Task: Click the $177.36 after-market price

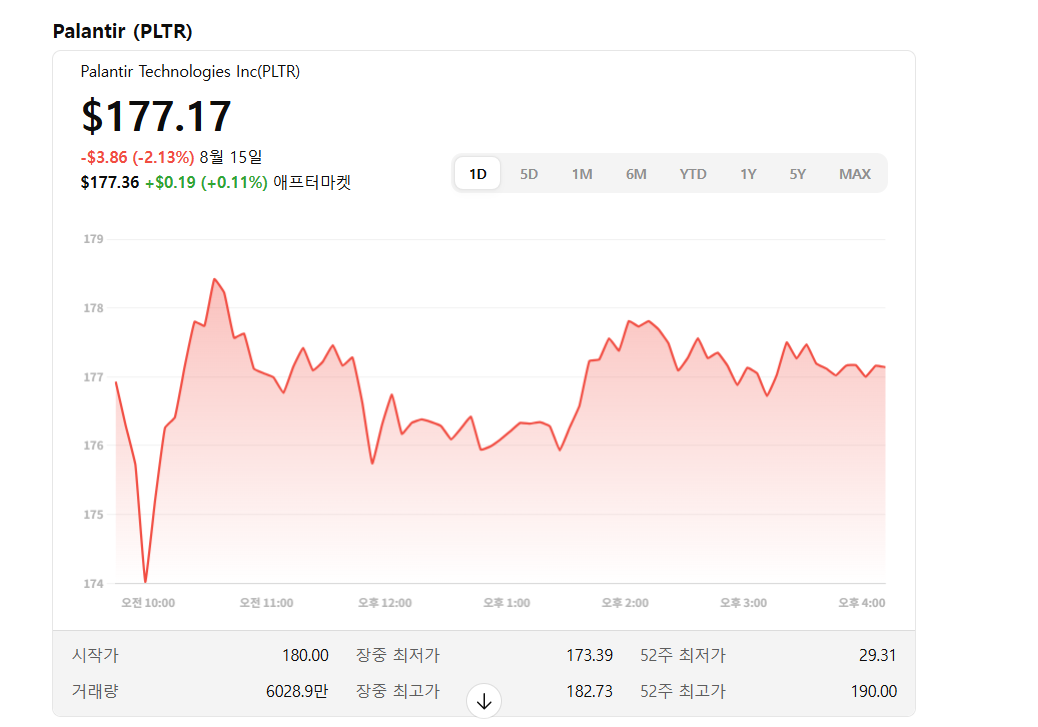Action: [110, 183]
